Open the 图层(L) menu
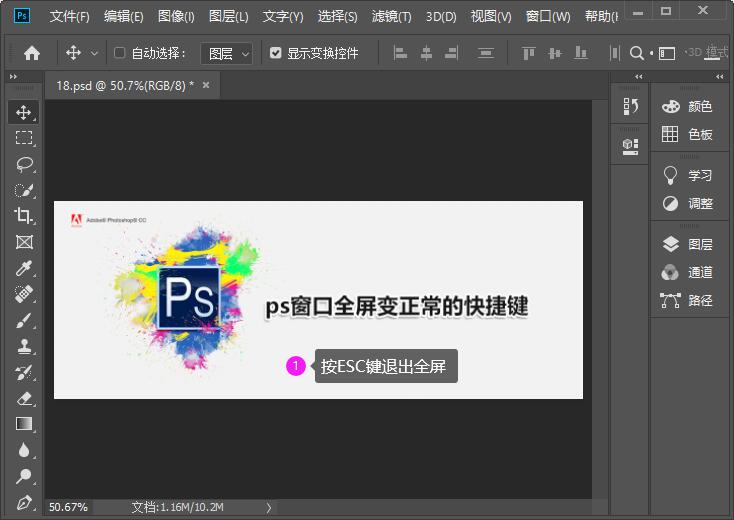Screen dimensions: 734x520 (x=228, y=16)
